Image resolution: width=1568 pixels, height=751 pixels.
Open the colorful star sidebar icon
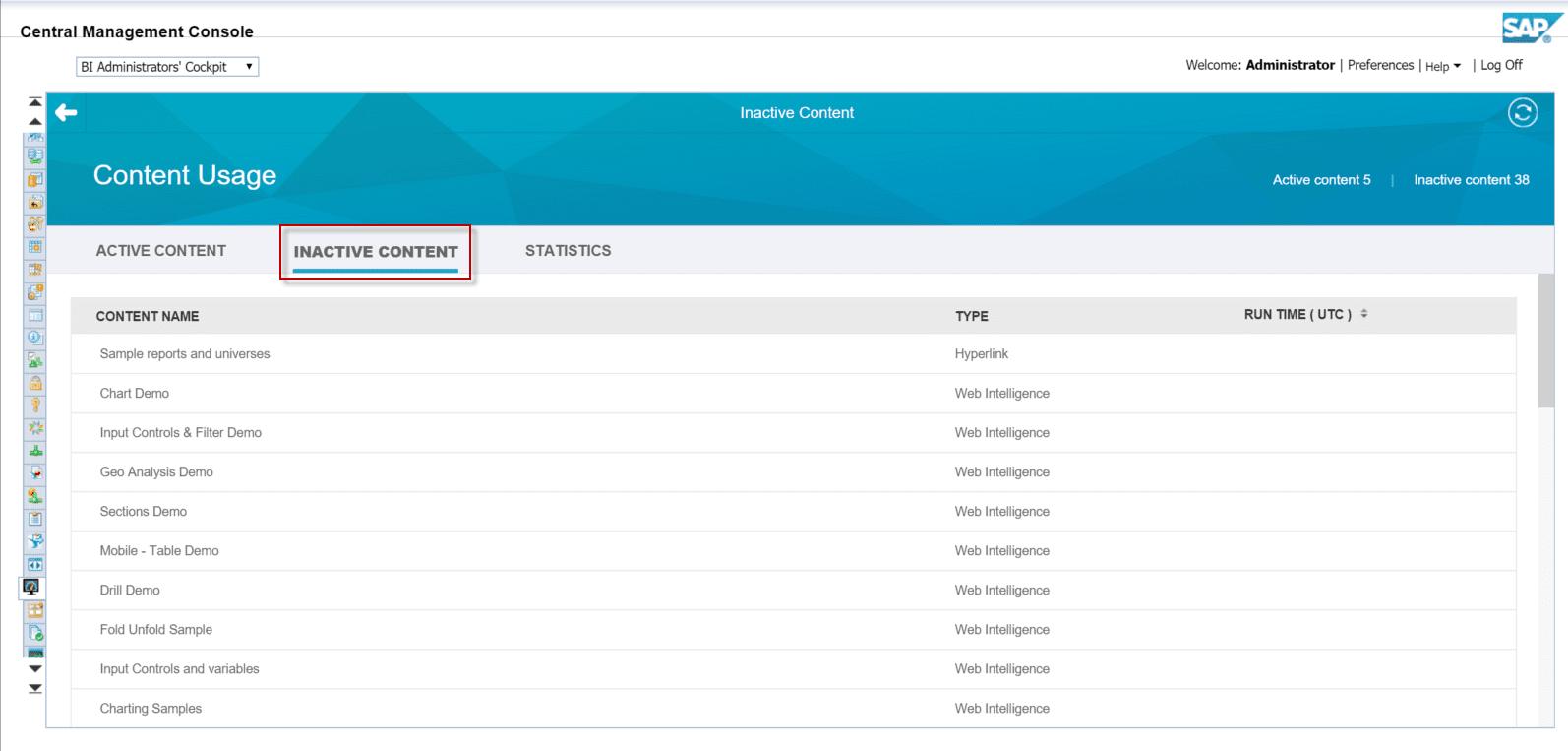click(x=35, y=428)
